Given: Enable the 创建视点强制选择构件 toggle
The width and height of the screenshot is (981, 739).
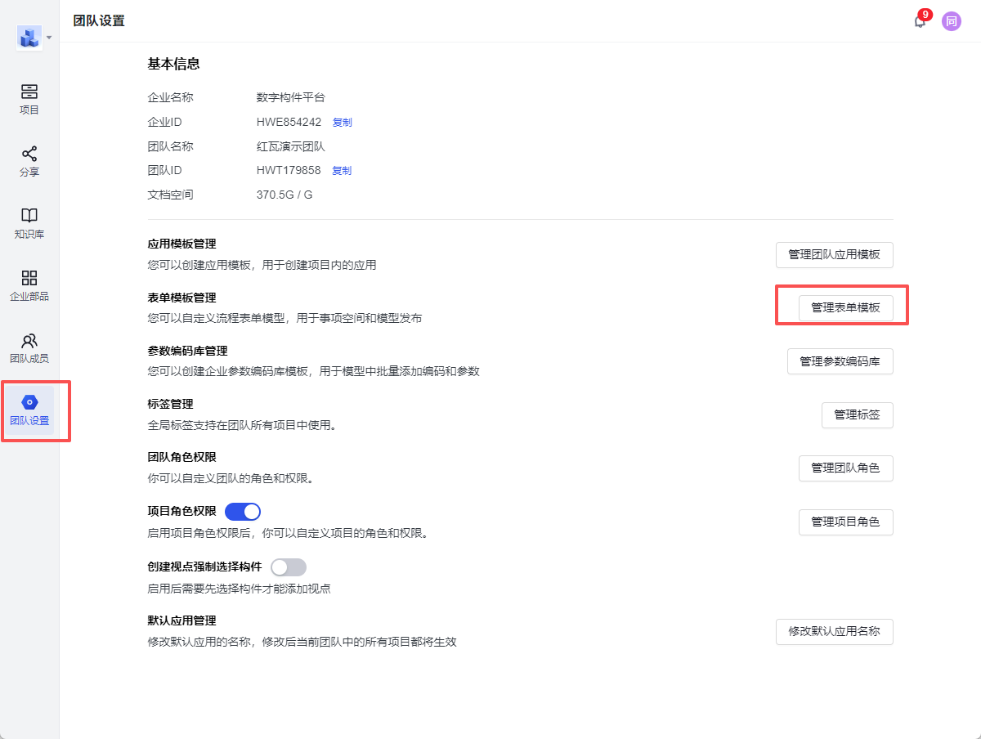Looking at the screenshot, I should click(x=288, y=567).
